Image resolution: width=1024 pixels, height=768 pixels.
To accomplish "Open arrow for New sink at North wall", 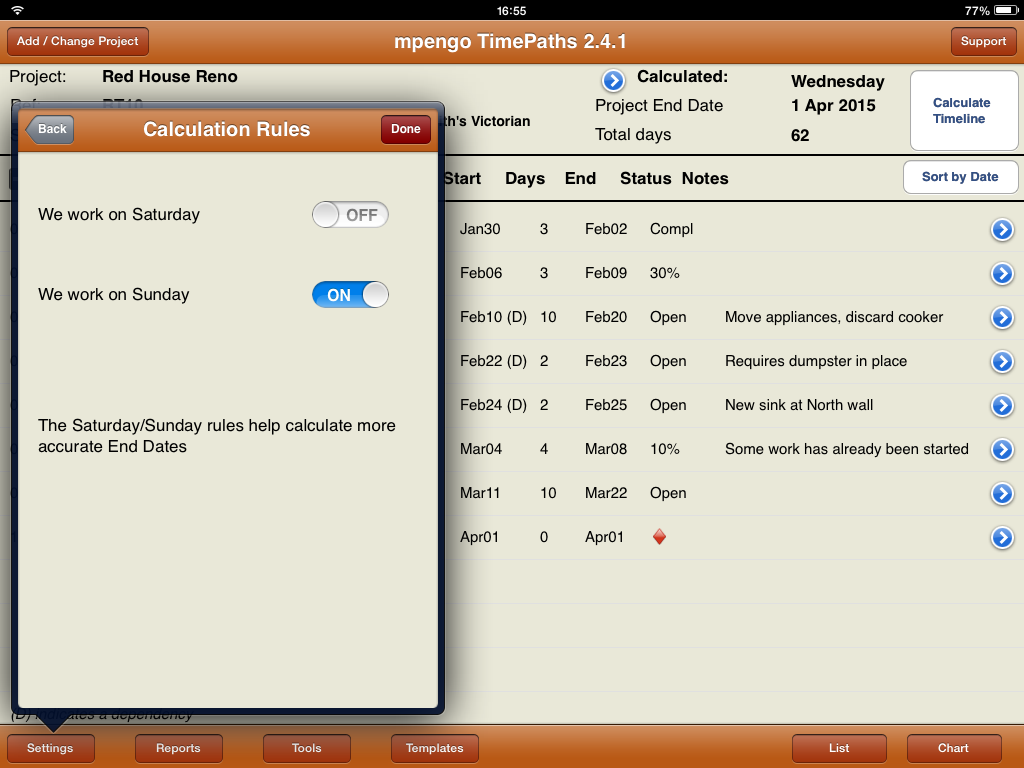I will point(1002,406).
